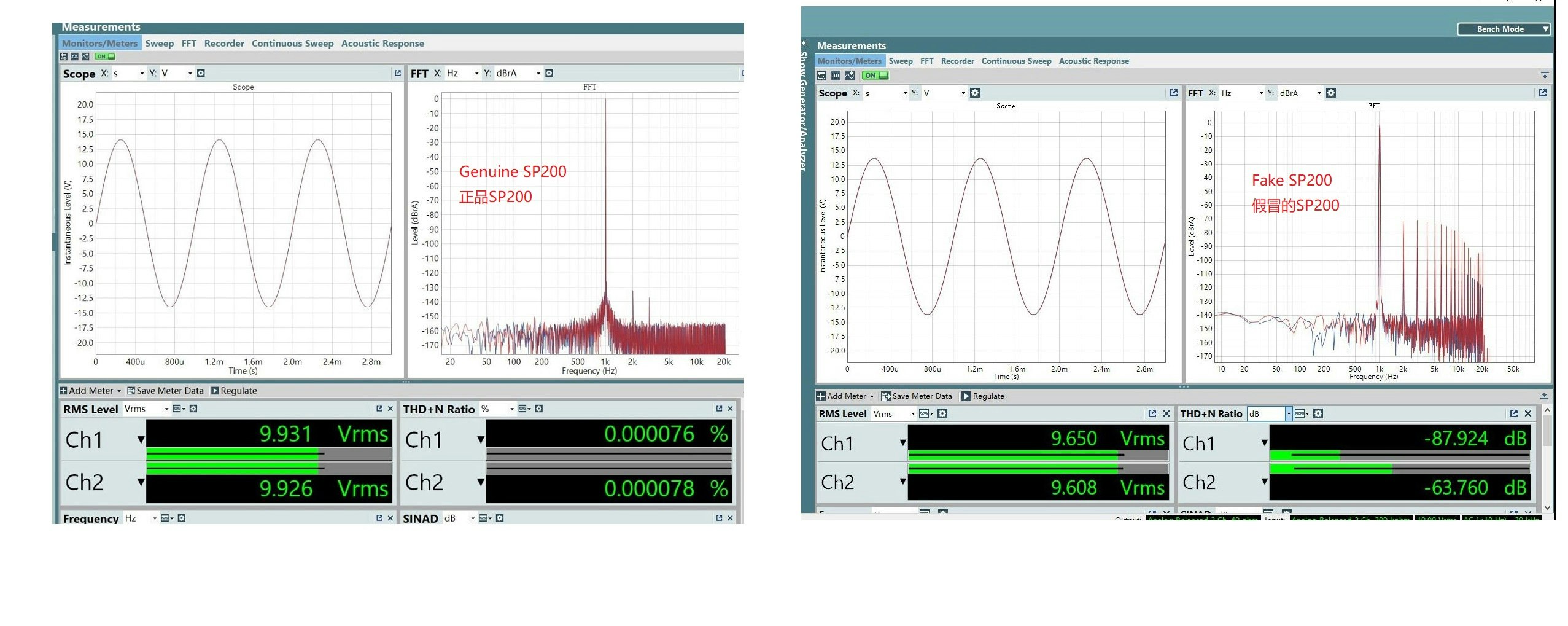Switch to Continuous Sweep tab in Genuine SP200 window

point(292,44)
